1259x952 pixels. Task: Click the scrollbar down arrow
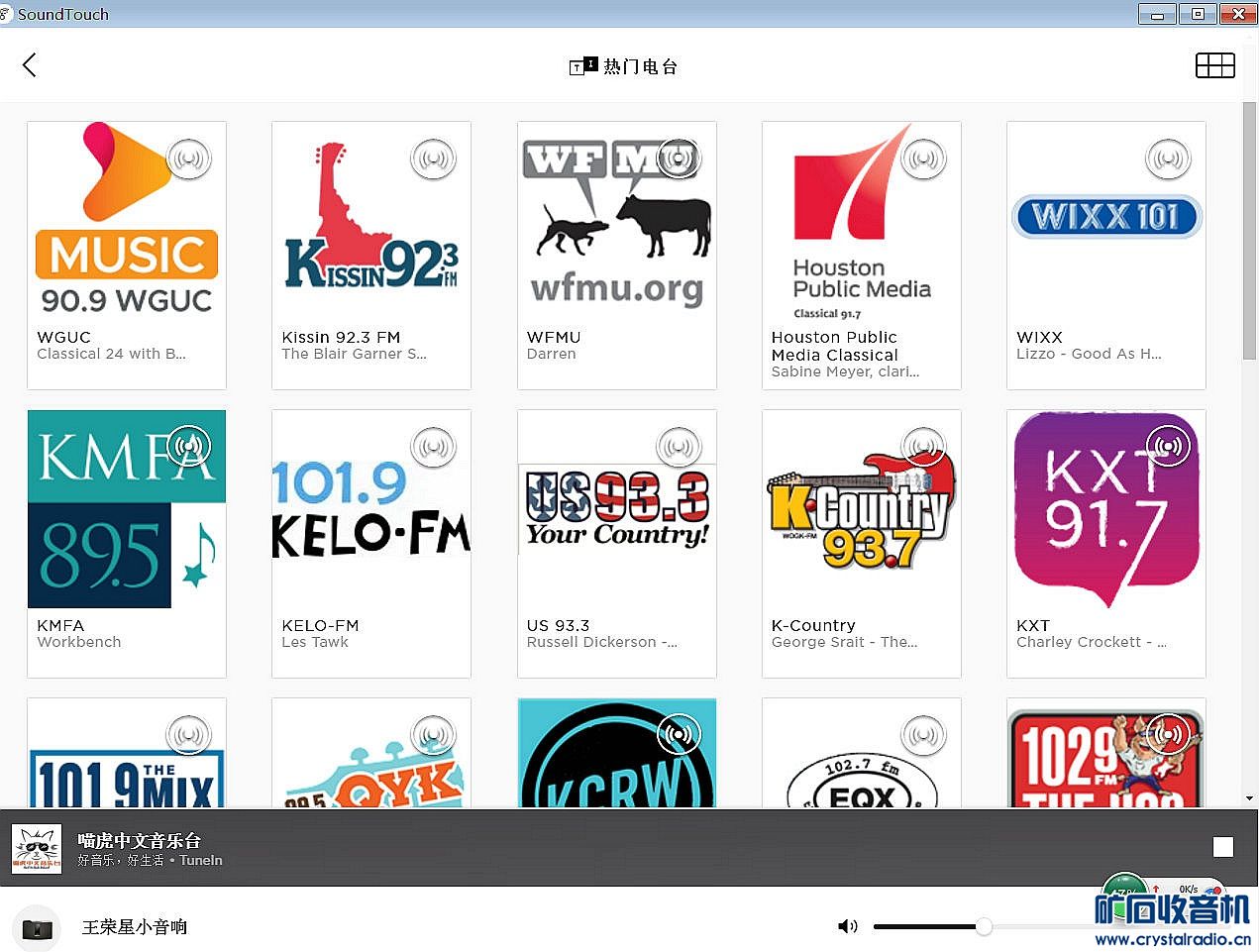1249,798
